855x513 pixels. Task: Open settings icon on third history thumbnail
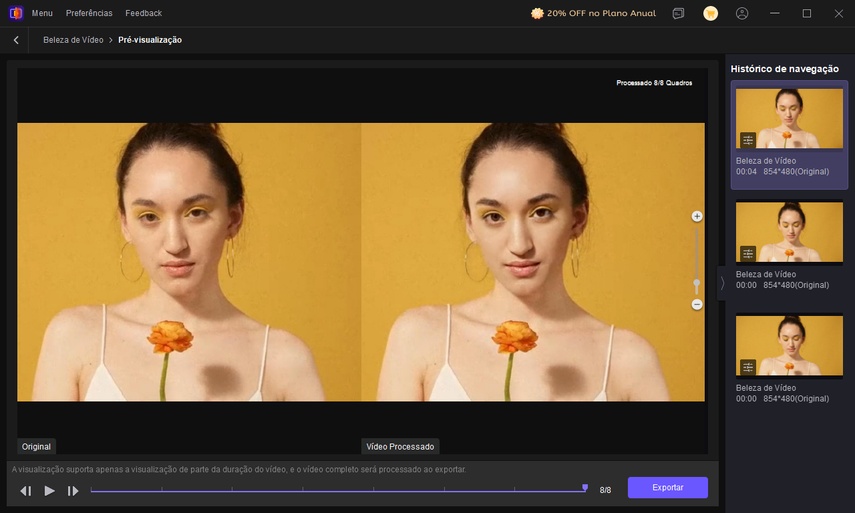click(748, 367)
